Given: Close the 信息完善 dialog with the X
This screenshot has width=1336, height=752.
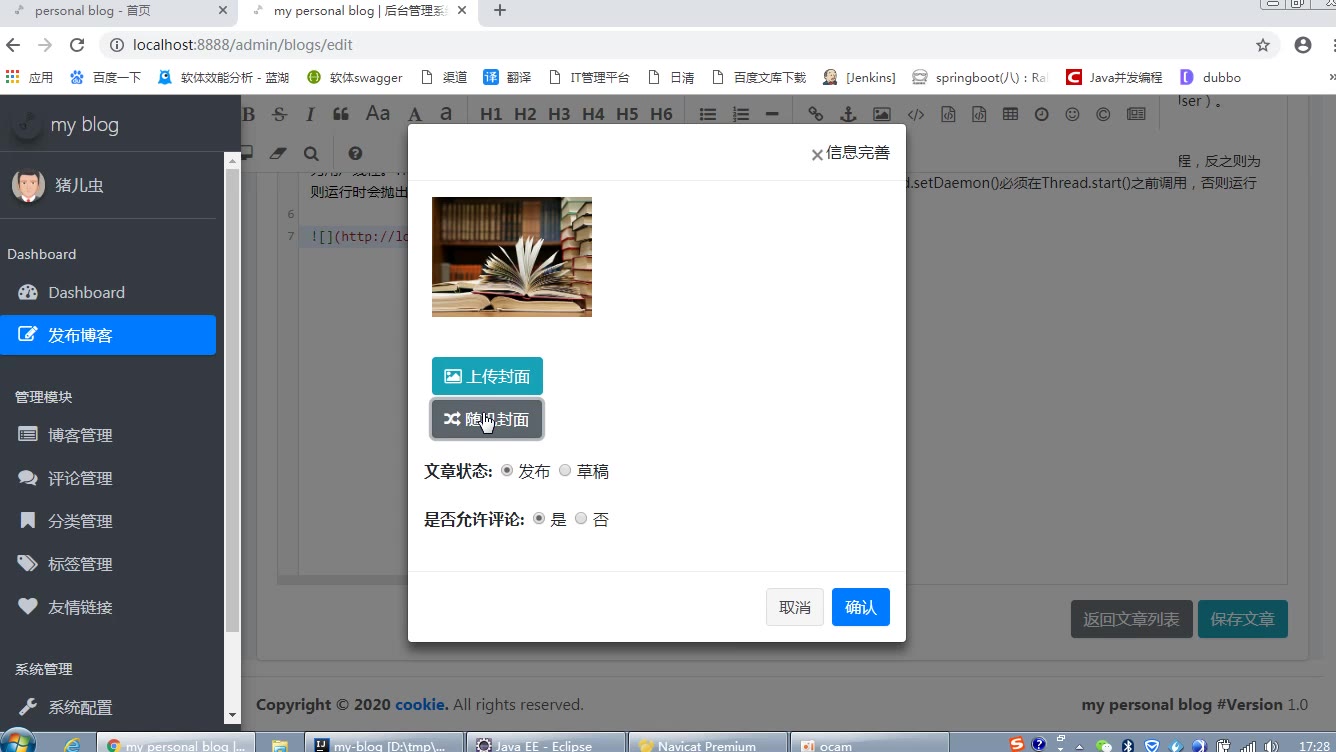Looking at the screenshot, I should click(817, 154).
